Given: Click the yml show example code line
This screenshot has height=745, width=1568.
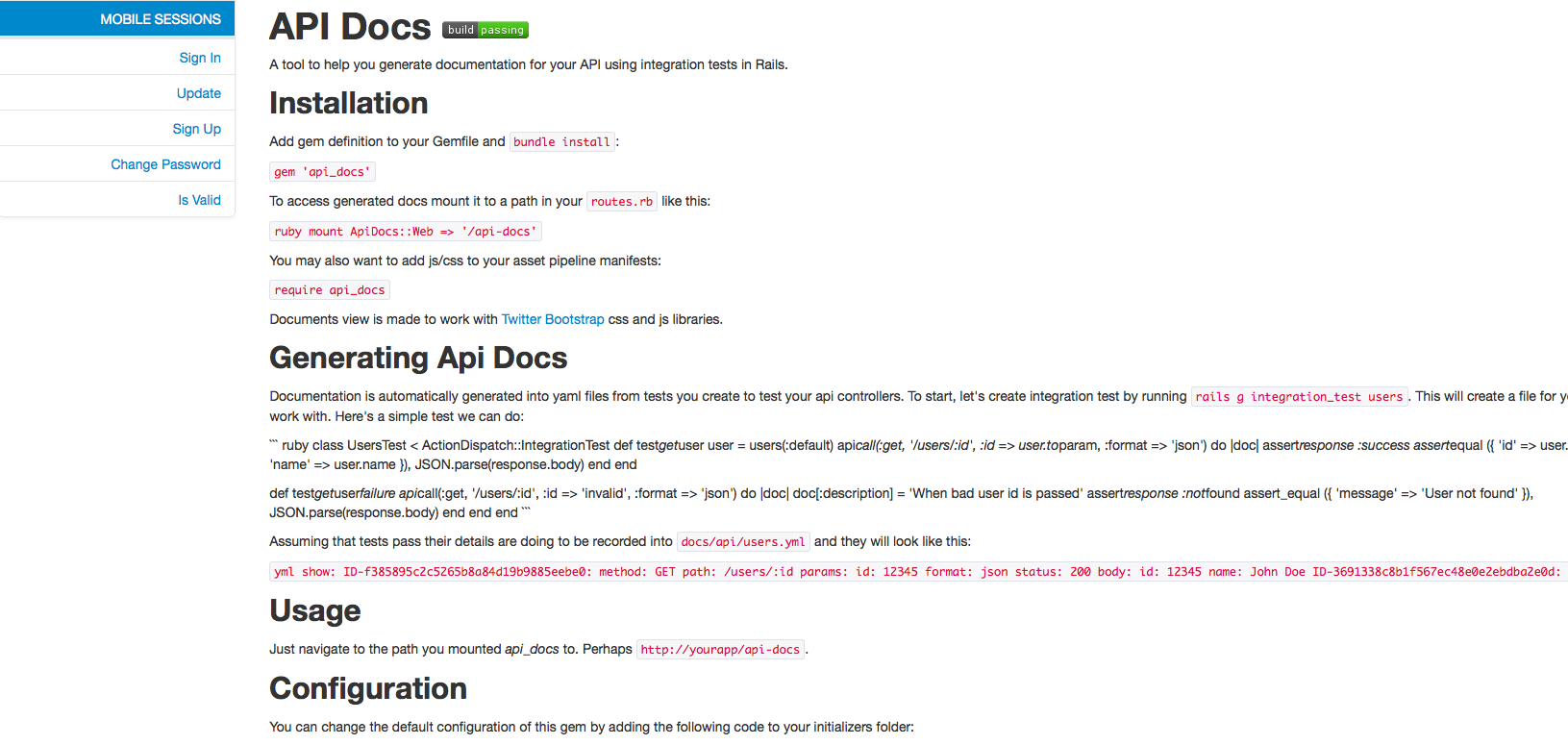Looking at the screenshot, I should tap(919, 572).
